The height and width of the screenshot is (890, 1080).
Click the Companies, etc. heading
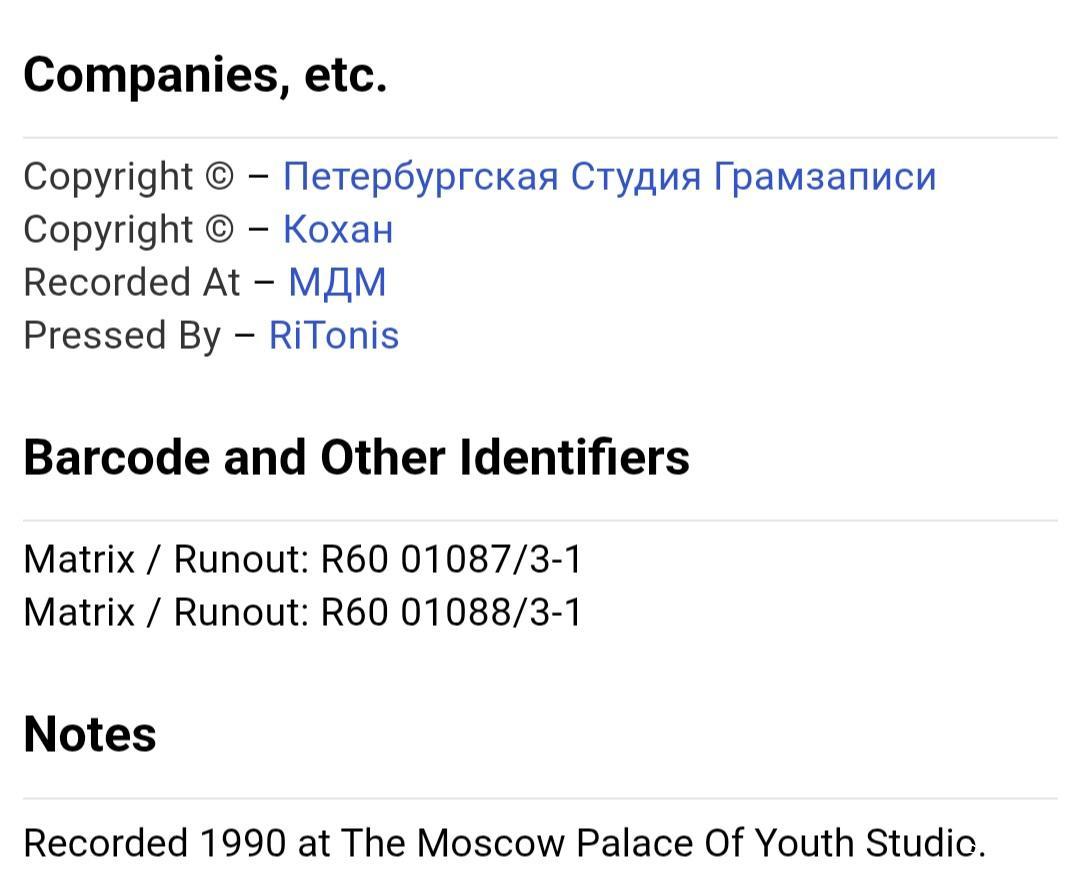205,74
